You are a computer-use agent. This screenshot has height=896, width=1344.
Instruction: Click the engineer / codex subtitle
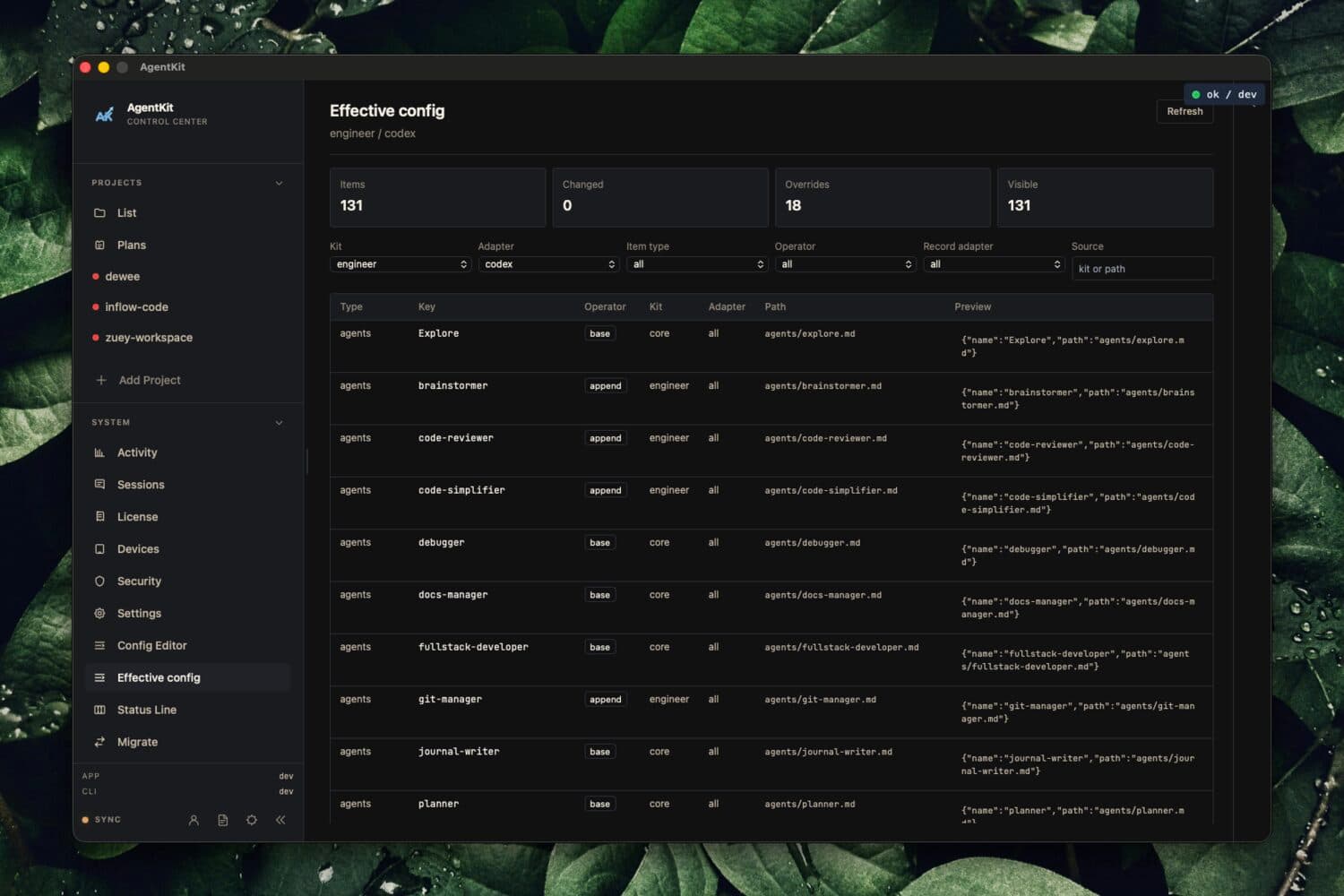(x=373, y=134)
